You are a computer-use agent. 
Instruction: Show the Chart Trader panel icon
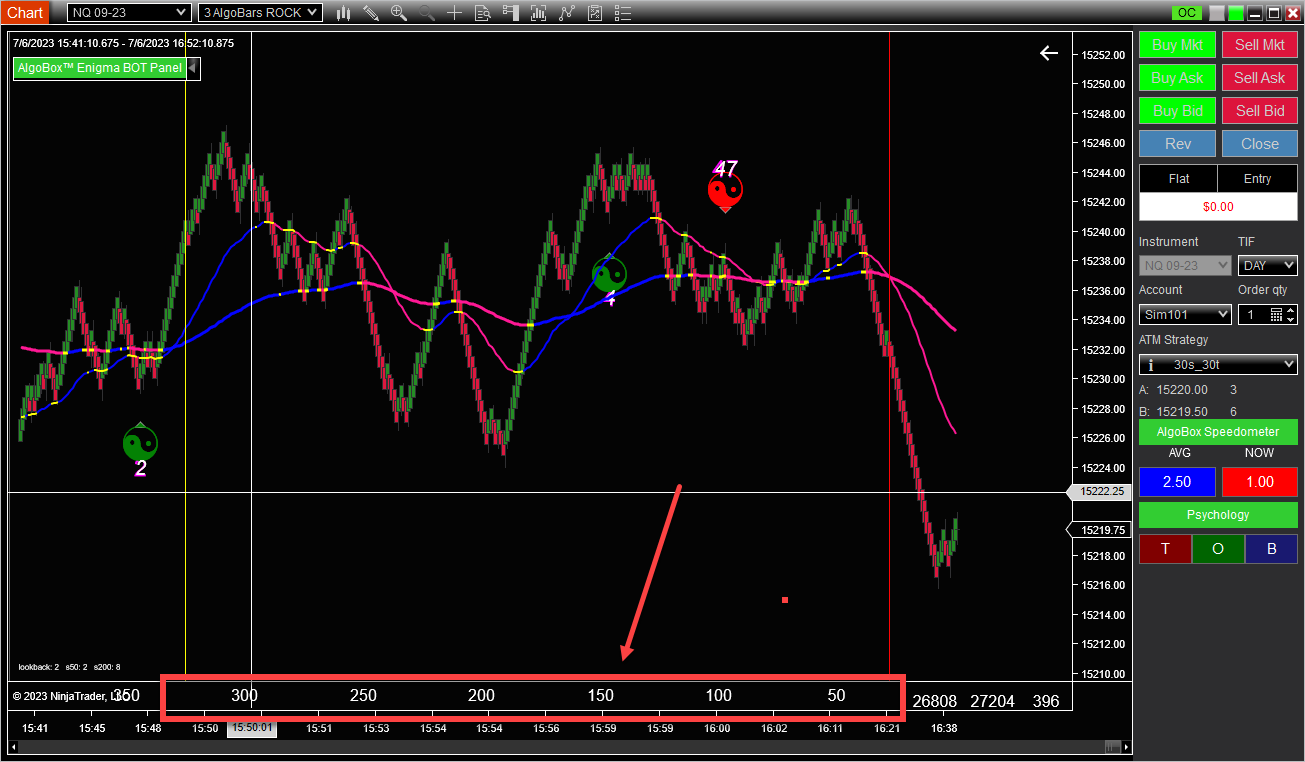511,13
